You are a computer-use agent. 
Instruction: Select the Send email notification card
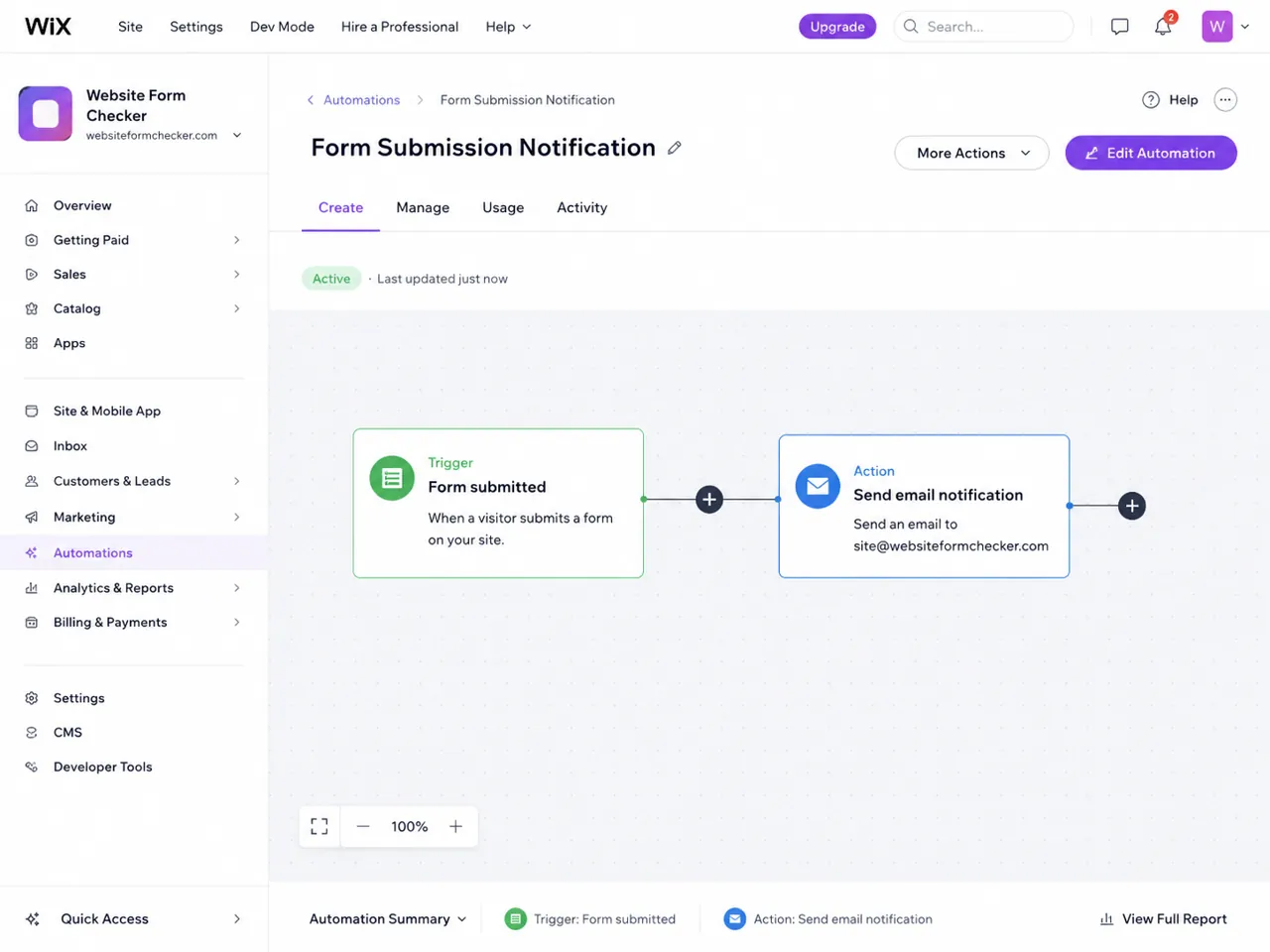point(924,506)
